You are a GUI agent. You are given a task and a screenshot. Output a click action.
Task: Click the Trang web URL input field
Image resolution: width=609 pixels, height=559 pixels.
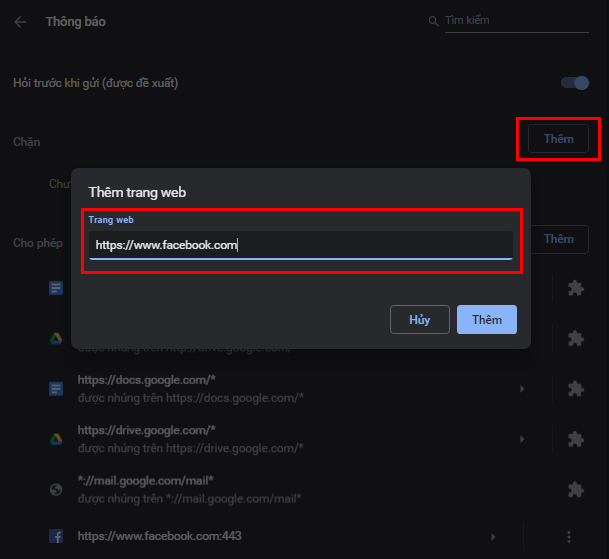pyautogui.click(x=301, y=245)
